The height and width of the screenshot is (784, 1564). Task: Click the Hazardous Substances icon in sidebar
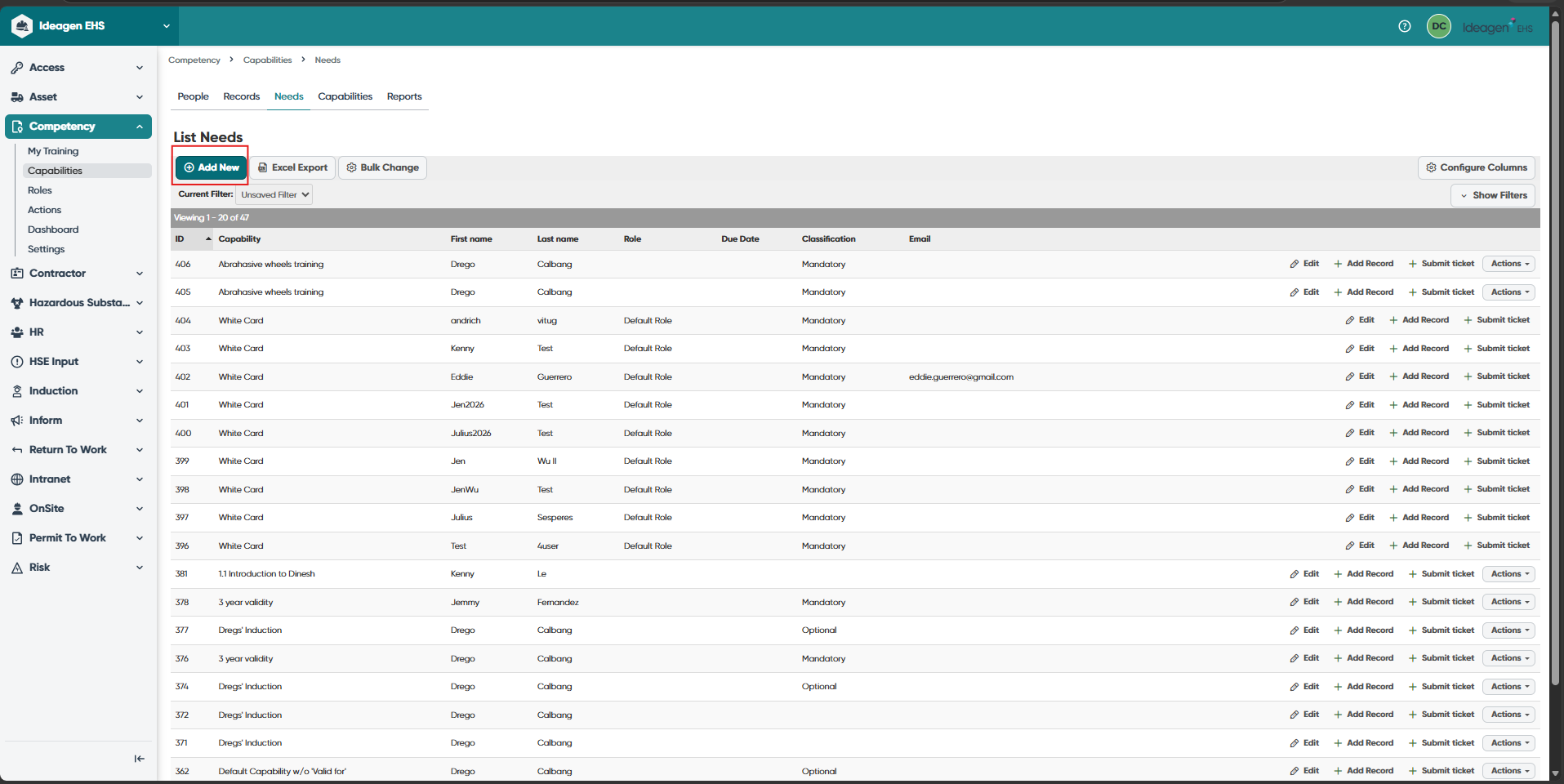click(17, 303)
